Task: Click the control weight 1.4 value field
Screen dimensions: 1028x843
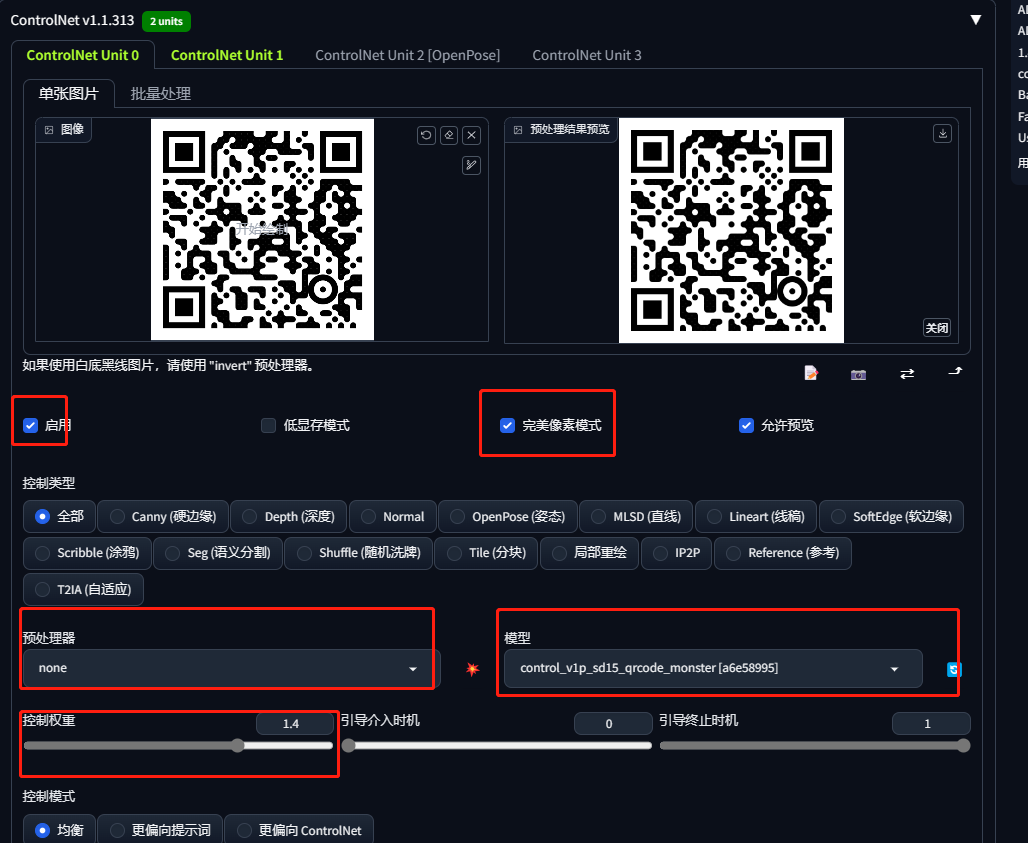Action: pos(294,724)
